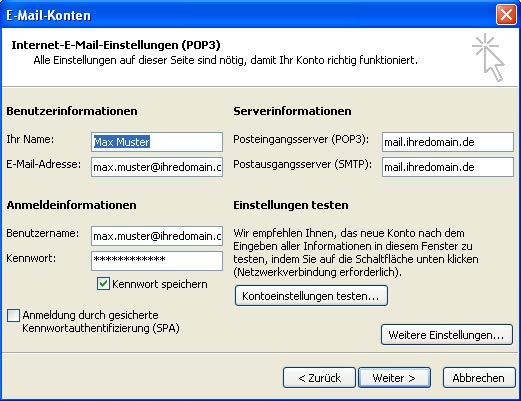The image size is (521, 401).
Task: Open Weitere Einstellungen dialog
Action: click(447, 335)
